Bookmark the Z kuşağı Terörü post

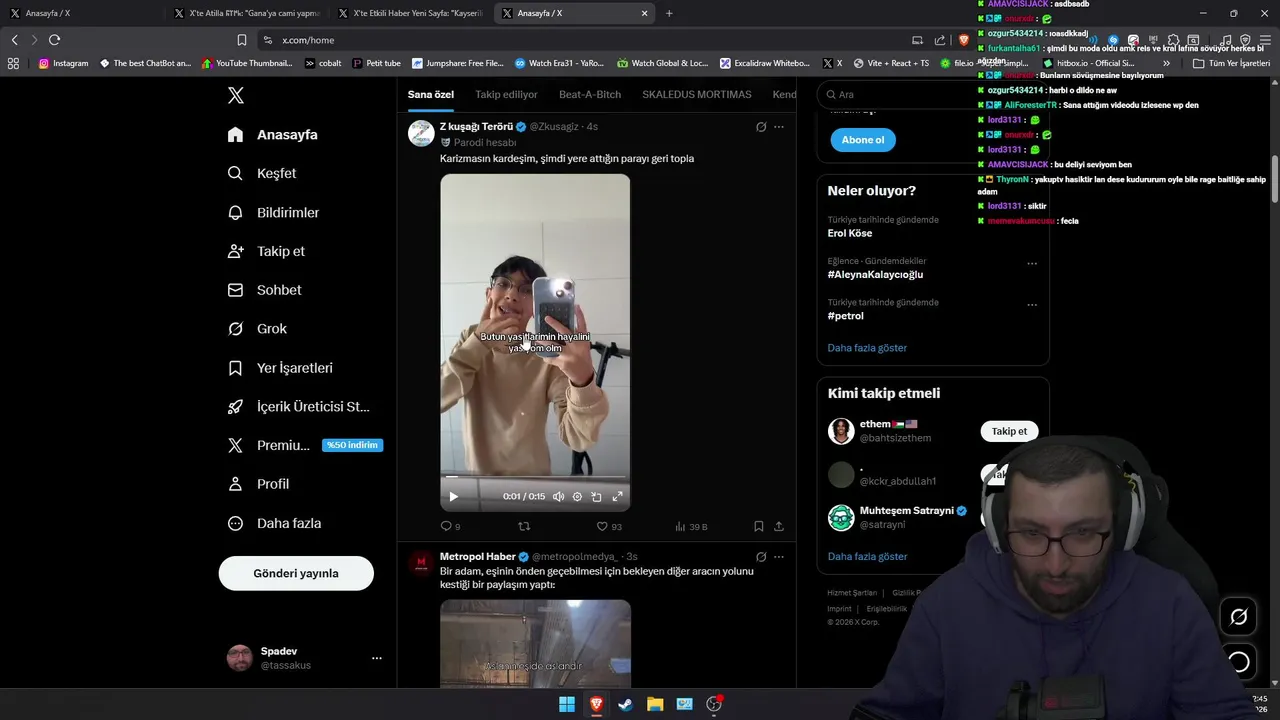759,526
